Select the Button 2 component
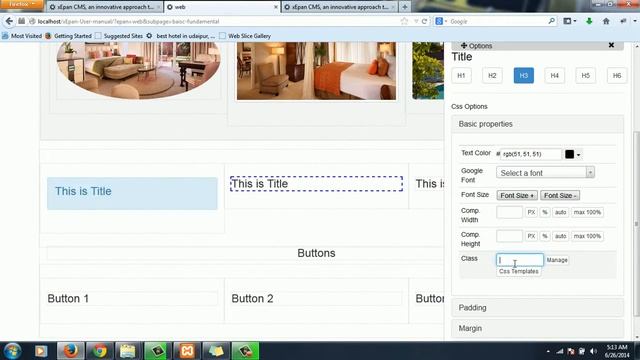The width and height of the screenshot is (640, 360). point(316,298)
